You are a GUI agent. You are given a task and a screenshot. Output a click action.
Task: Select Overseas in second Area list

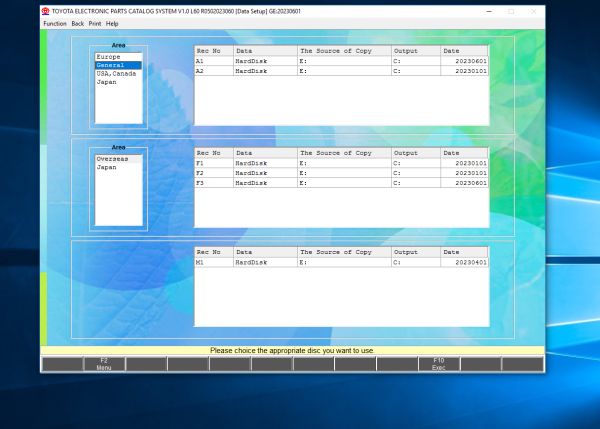118,159
